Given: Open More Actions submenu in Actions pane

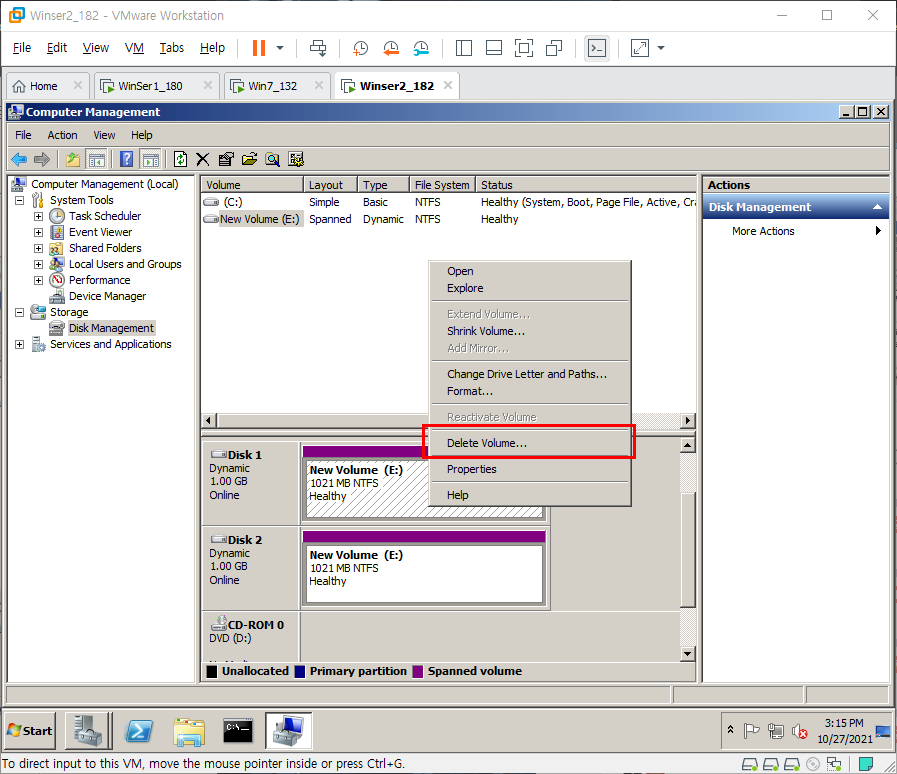Looking at the screenshot, I should click(x=796, y=231).
